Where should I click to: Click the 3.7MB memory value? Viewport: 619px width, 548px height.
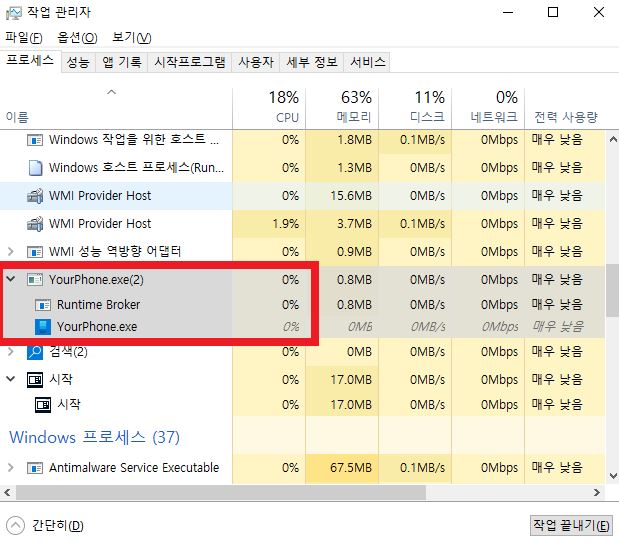click(354, 224)
